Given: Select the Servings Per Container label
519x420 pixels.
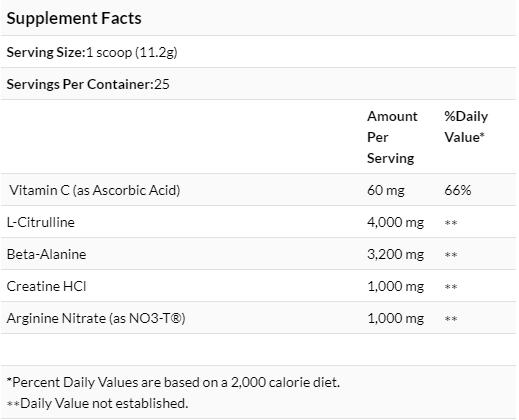Looking at the screenshot, I should click(80, 84).
